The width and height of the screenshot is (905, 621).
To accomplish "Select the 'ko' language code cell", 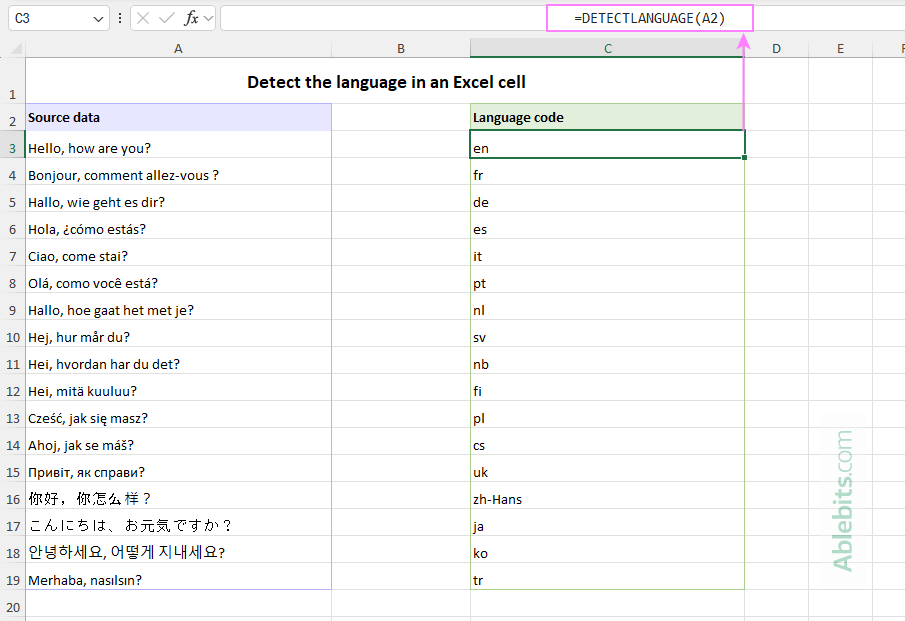I will click(607, 549).
